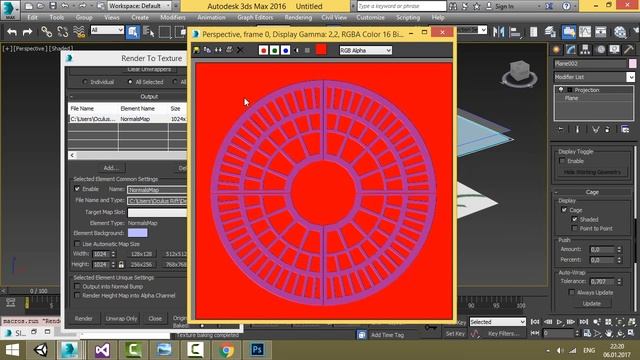Switch to the Create command panel tab
Image resolution: width=640 pixels, height=360 pixels.
[556, 50]
